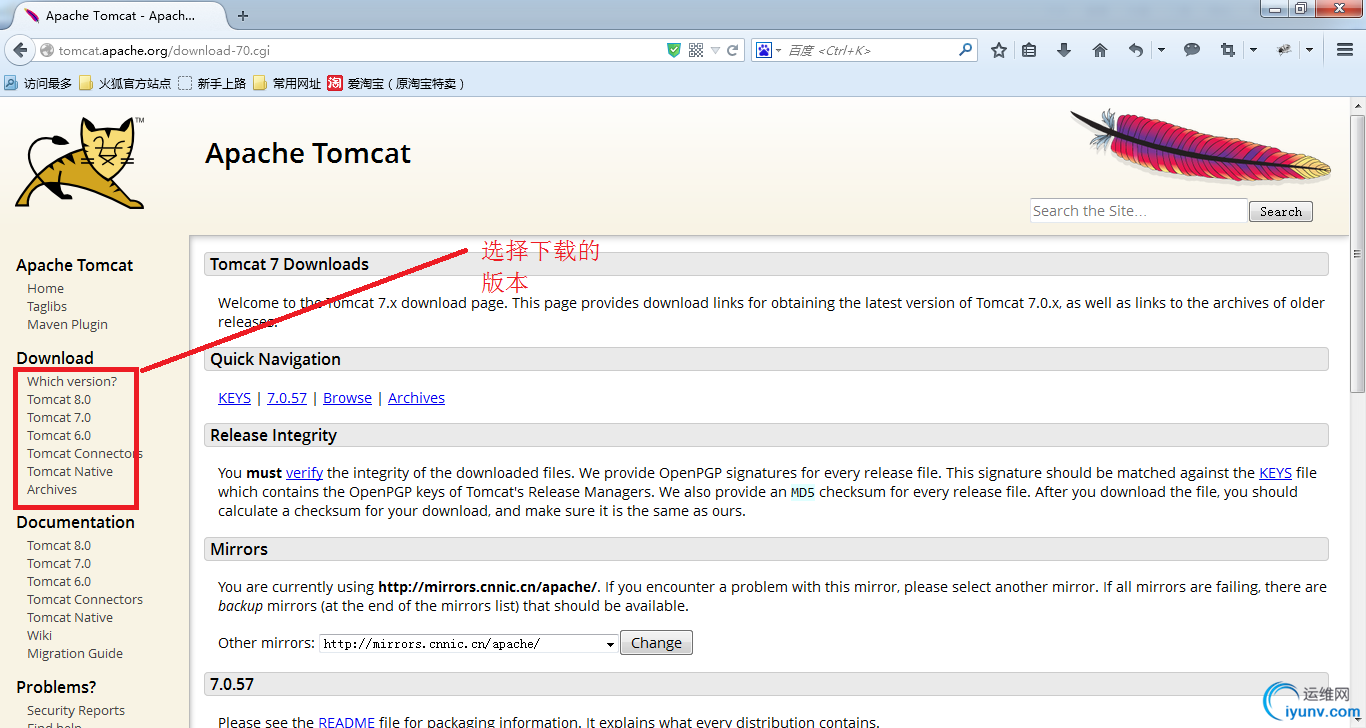Click the green security shield icon
Screen dimensions: 1366x728
click(674, 50)
